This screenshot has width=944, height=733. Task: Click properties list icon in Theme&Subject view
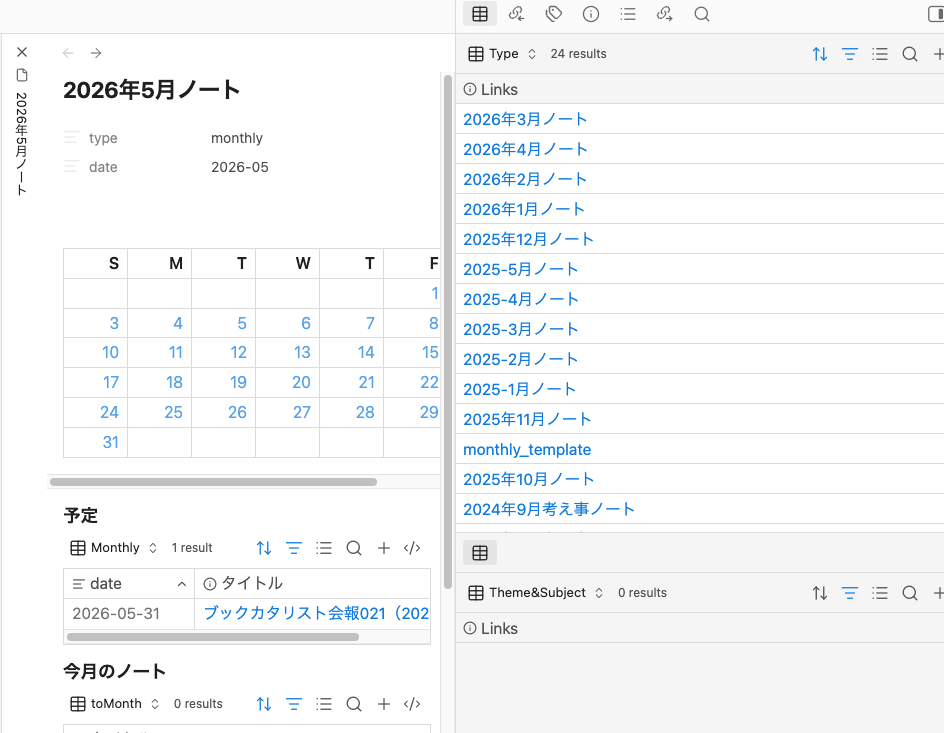point(880,593)
